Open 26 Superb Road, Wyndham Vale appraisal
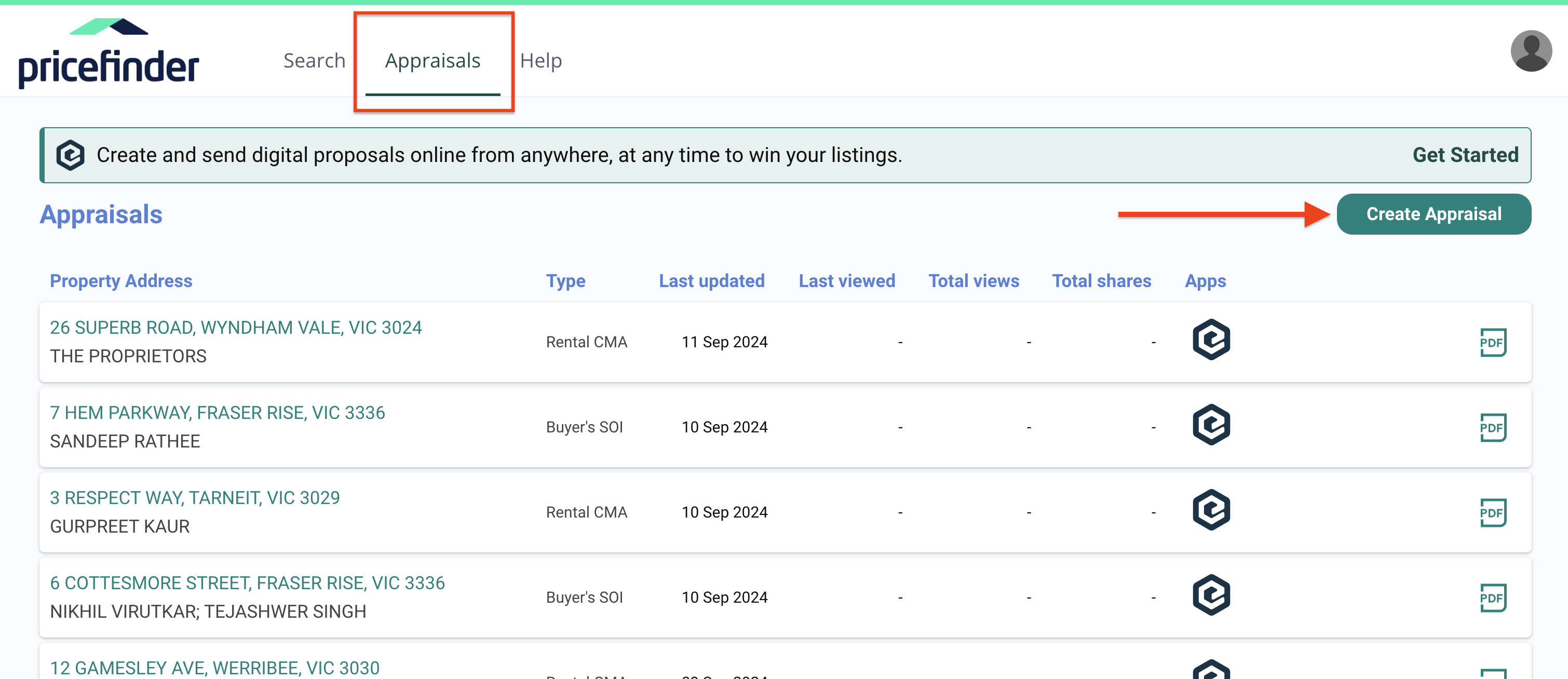The image size is (1568, 679). [x=236, y=328]
